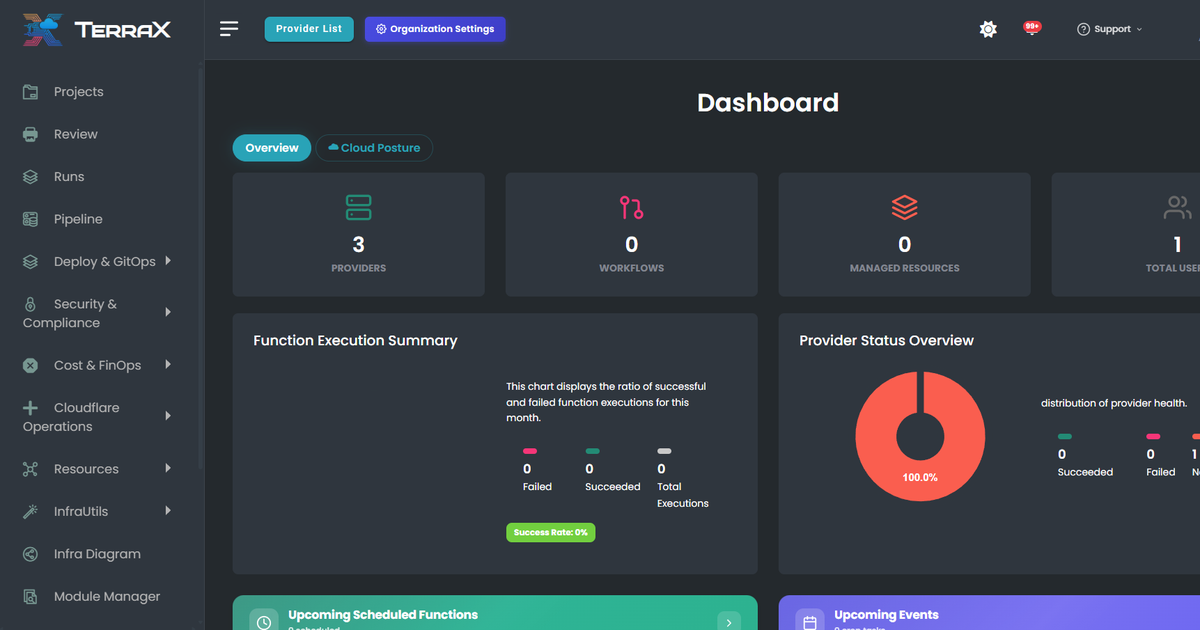Image resolution: width=1200 pixels, height=630 pixels.
Task: Click the Pipeline icon in sidebar
Action: [x=31, y=219]
